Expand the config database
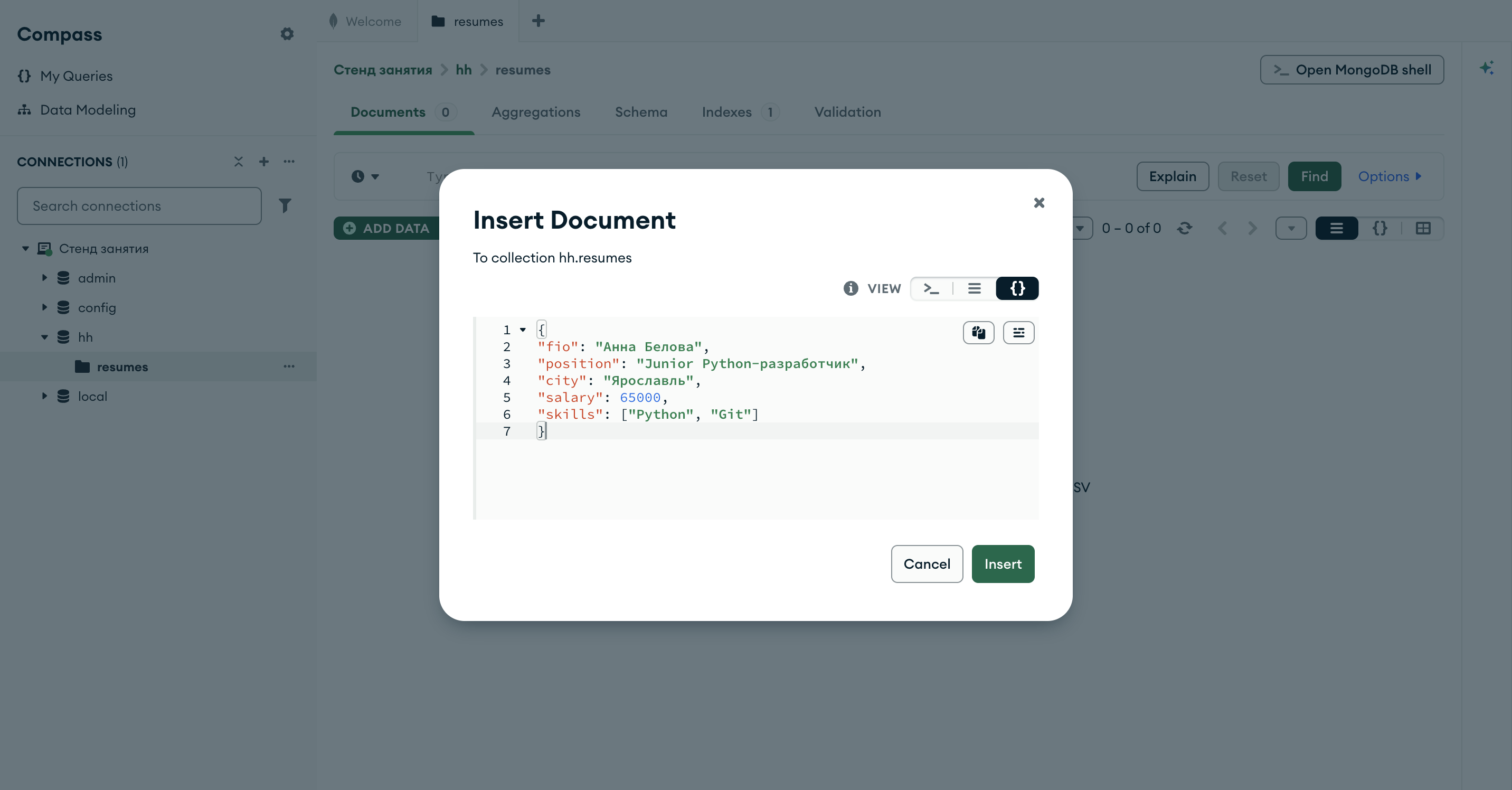 44,307
